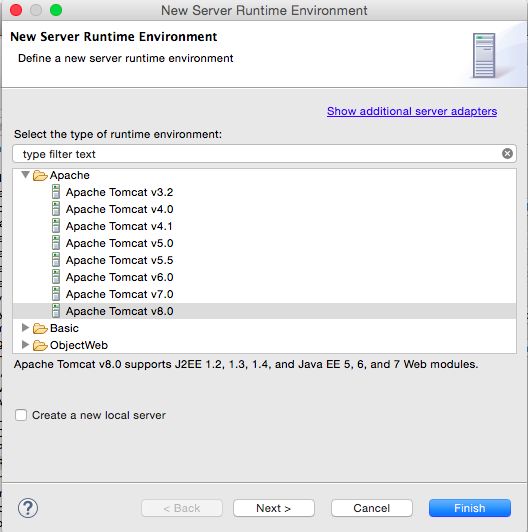The width and height of the screenshot is (528, 532).
Task: Click the Apache Tomcat v7.0 server icon
Action: (56, 293)
